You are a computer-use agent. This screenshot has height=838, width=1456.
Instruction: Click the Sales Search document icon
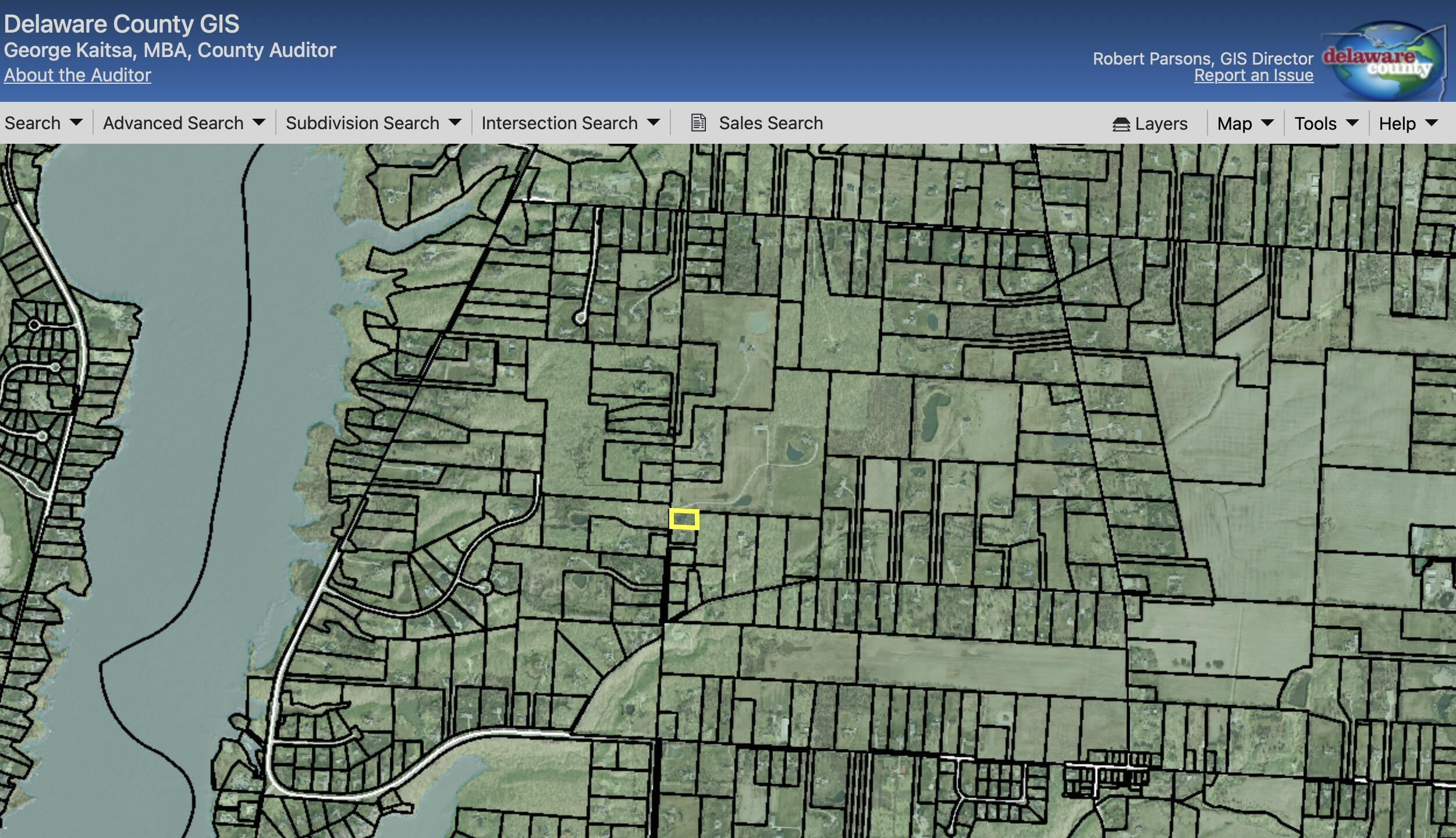click(698, 123)
